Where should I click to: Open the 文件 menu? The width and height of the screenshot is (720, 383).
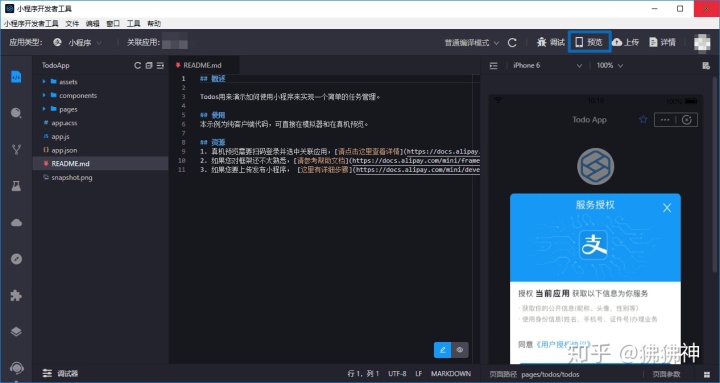tap(72, 23)
